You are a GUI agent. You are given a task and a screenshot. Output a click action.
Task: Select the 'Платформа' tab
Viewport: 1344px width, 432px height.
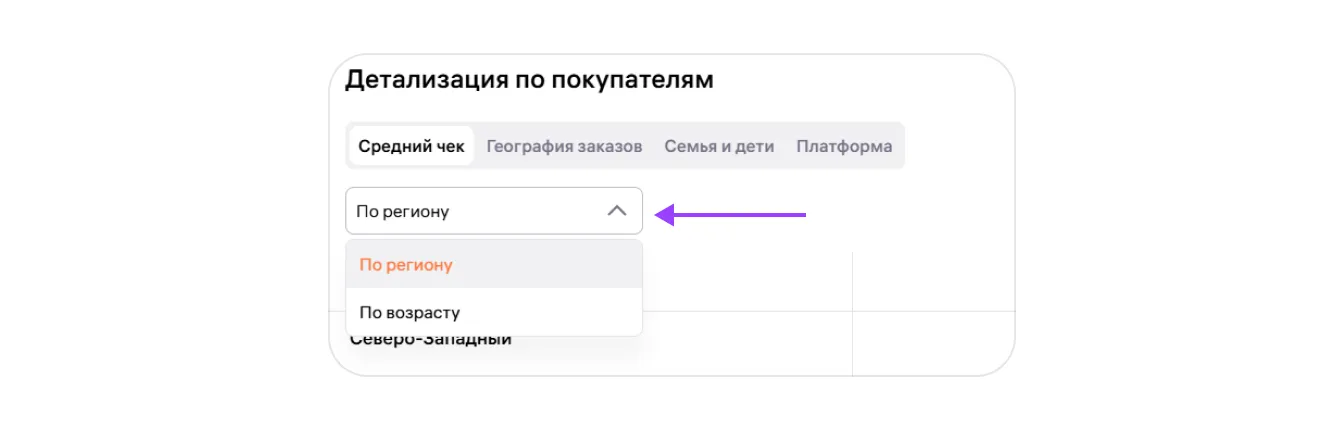coord(844,146)
